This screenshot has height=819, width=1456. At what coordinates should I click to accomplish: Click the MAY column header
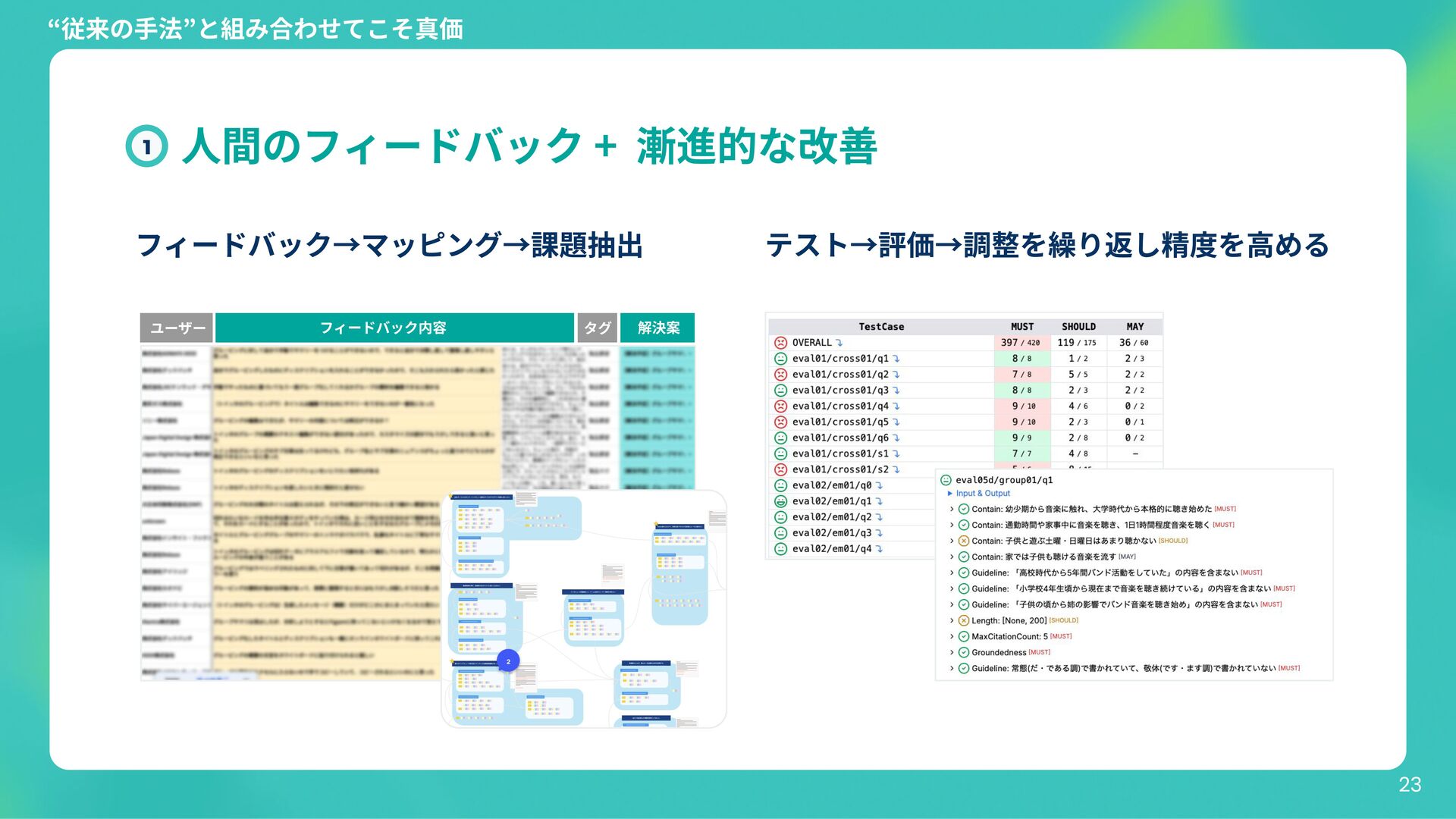[x=1135, y=327]
